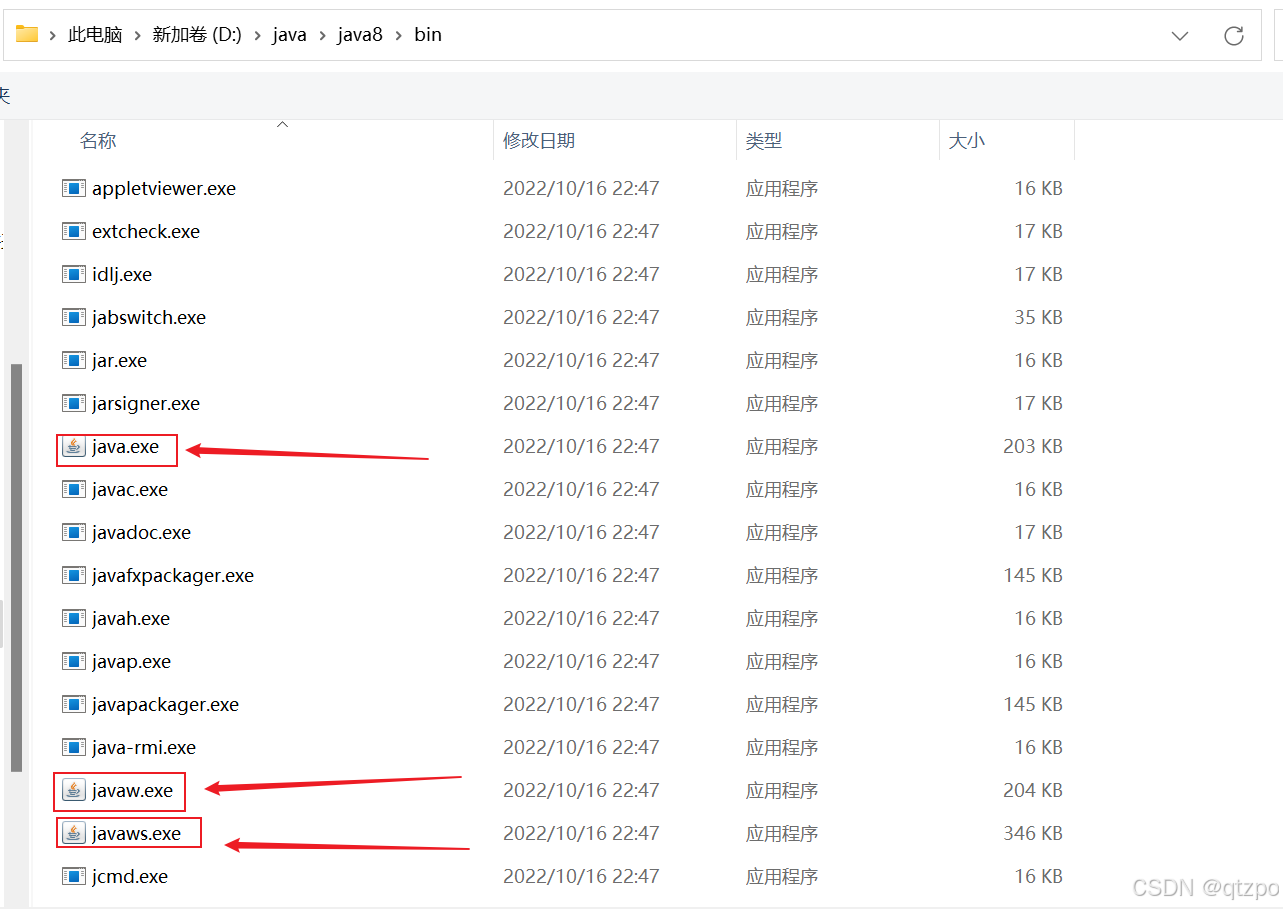
Task: Select the file name java.exe
Action: [125, 446]
